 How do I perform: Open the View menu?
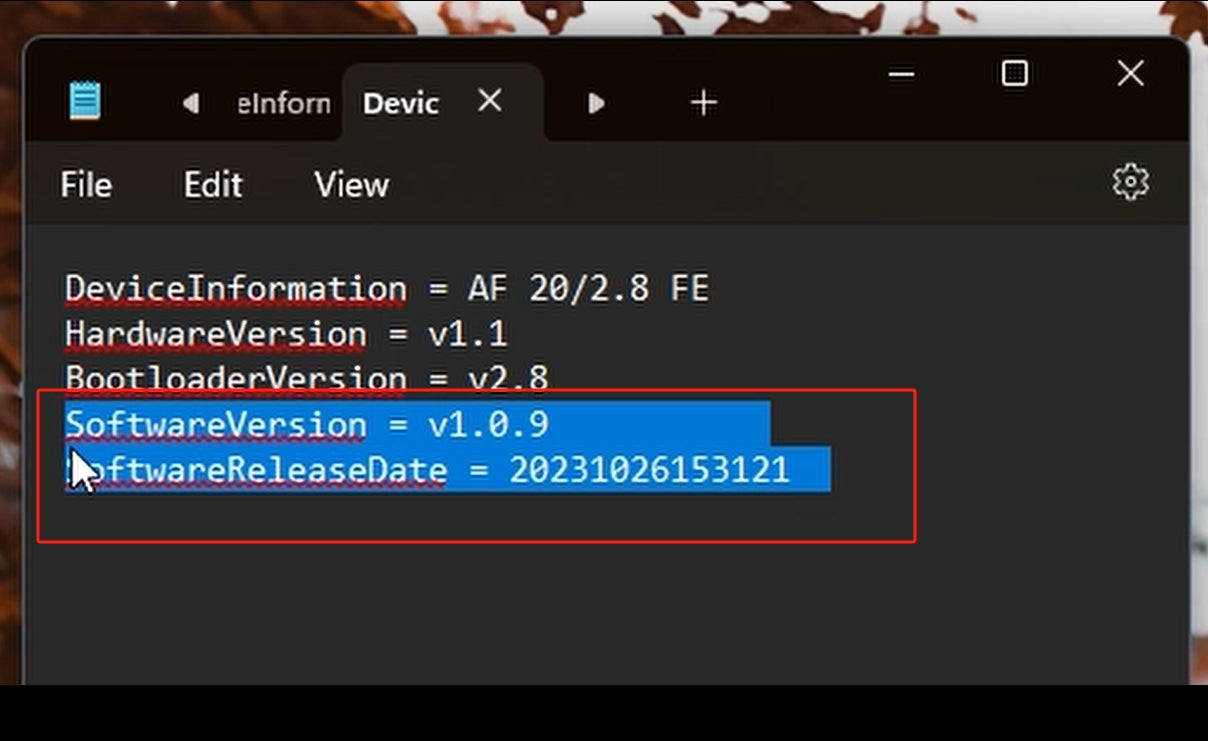coord(352,185)
